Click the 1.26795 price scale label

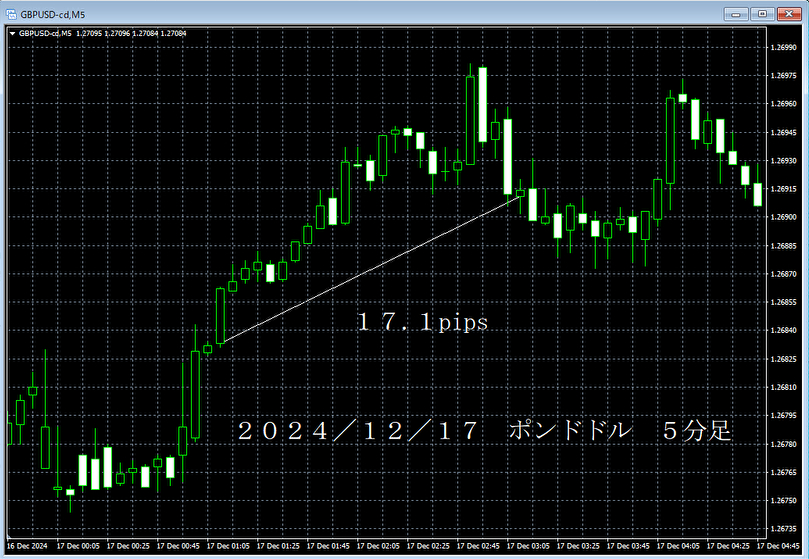783,416
